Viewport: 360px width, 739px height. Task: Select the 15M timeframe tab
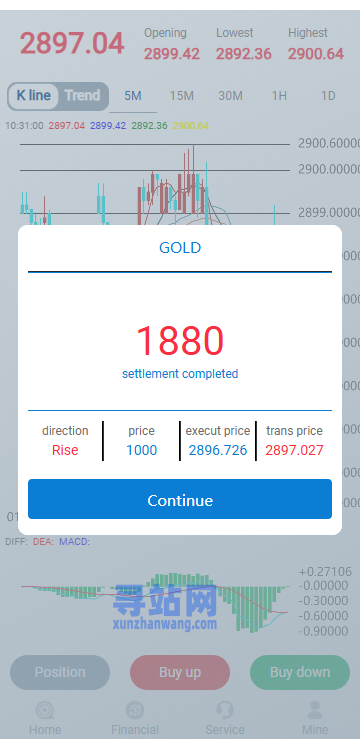(x=181, y=96)
